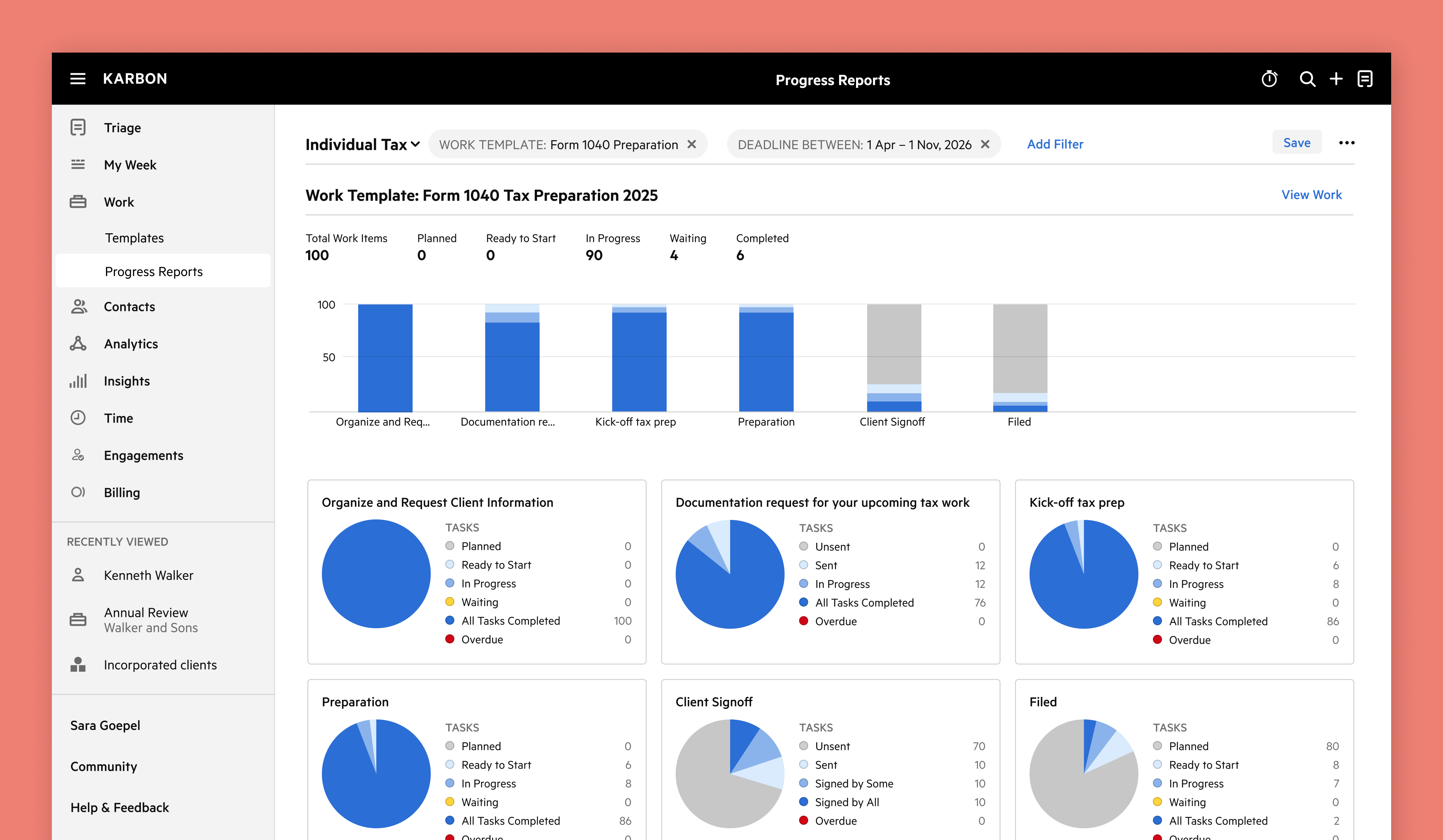1443x840 pixels.
Task: Click the View Work link
Action: coord(1311,195)
